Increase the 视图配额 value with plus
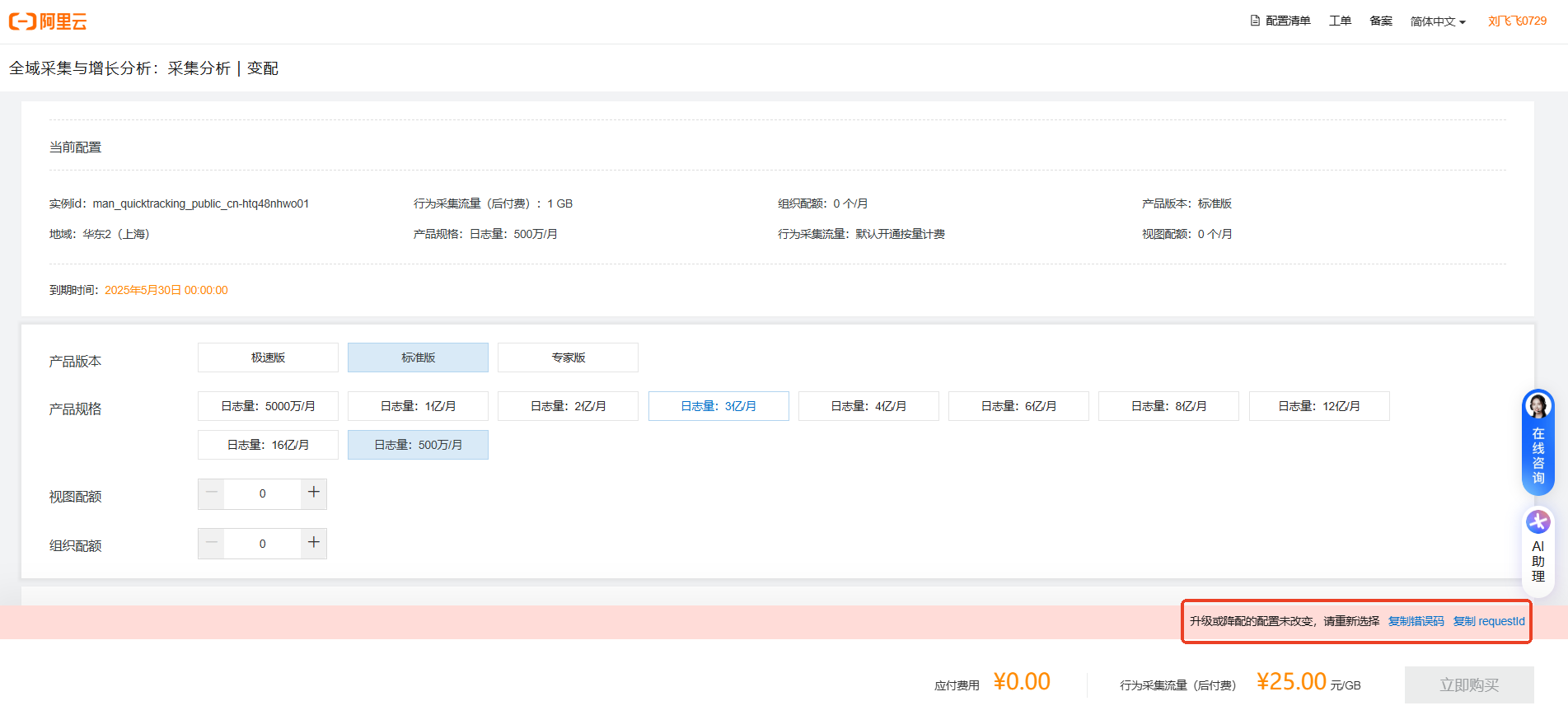This screenshot has height=715, width=1568. click(314, 493)
